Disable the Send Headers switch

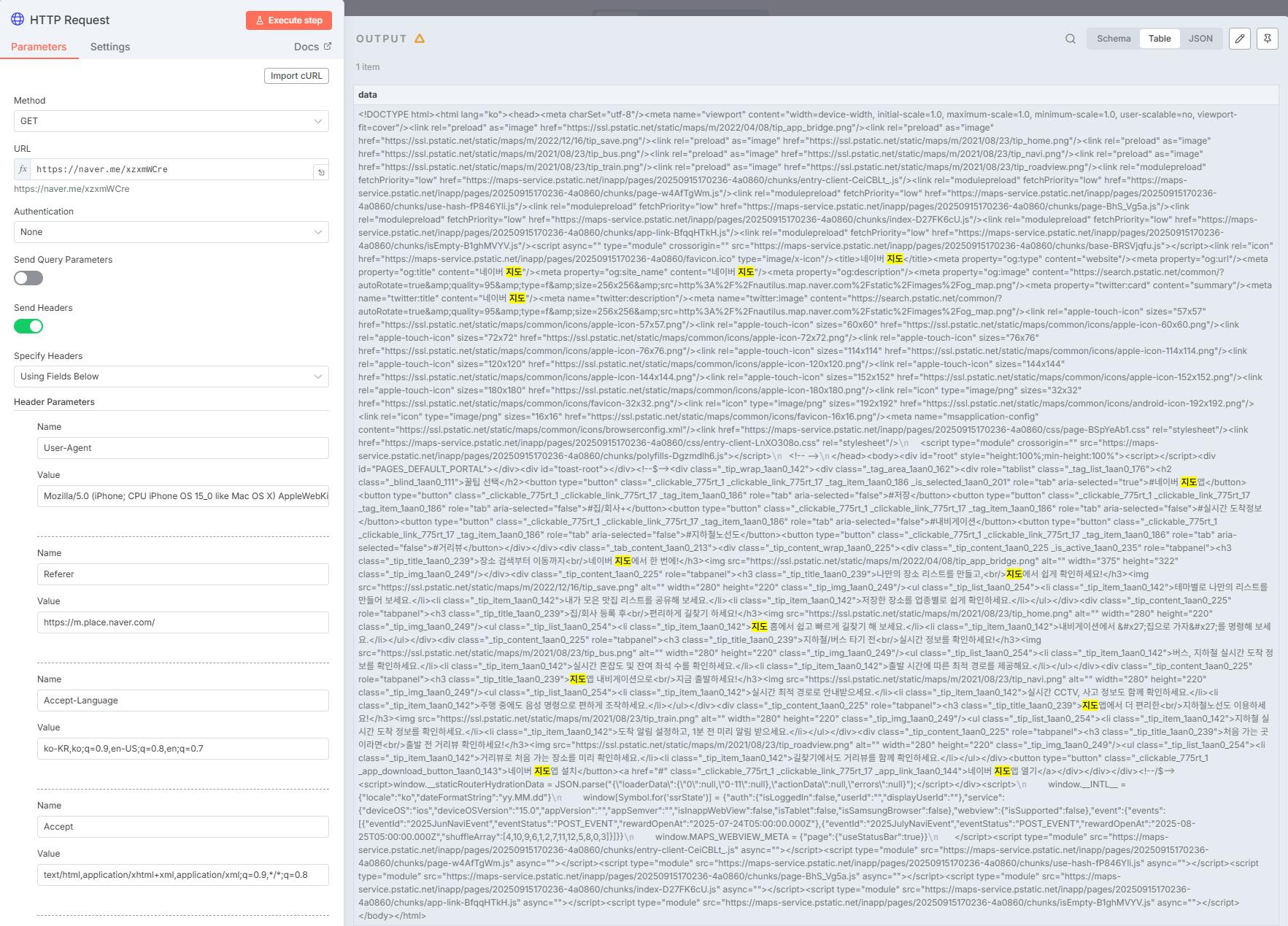(28, 326)
